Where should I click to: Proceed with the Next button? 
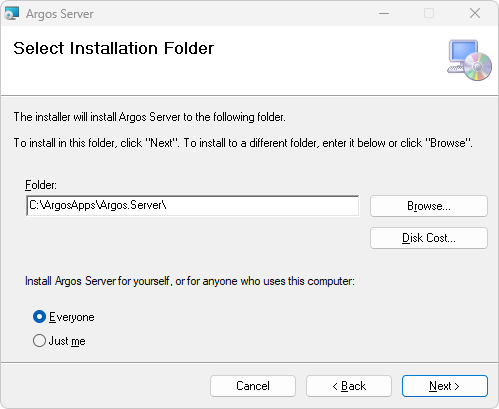(x=445, y=386)
